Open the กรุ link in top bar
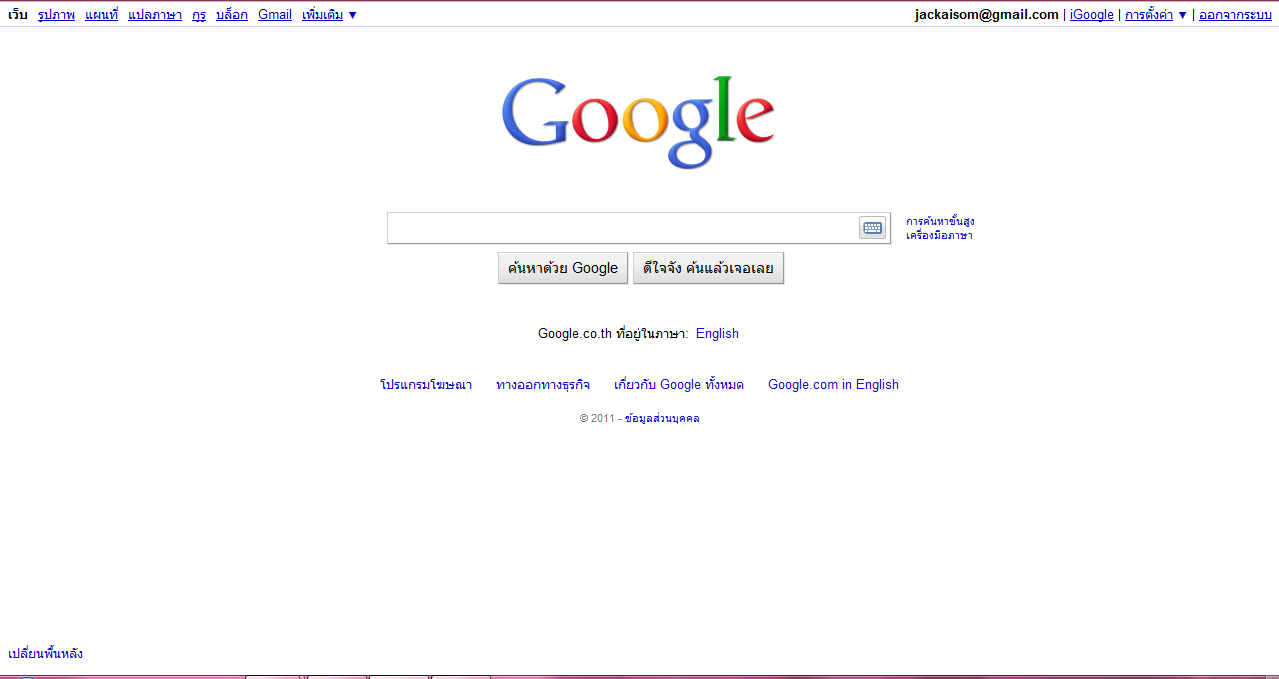This screenshot has width=1279, height=679. [x=199, y=15]
